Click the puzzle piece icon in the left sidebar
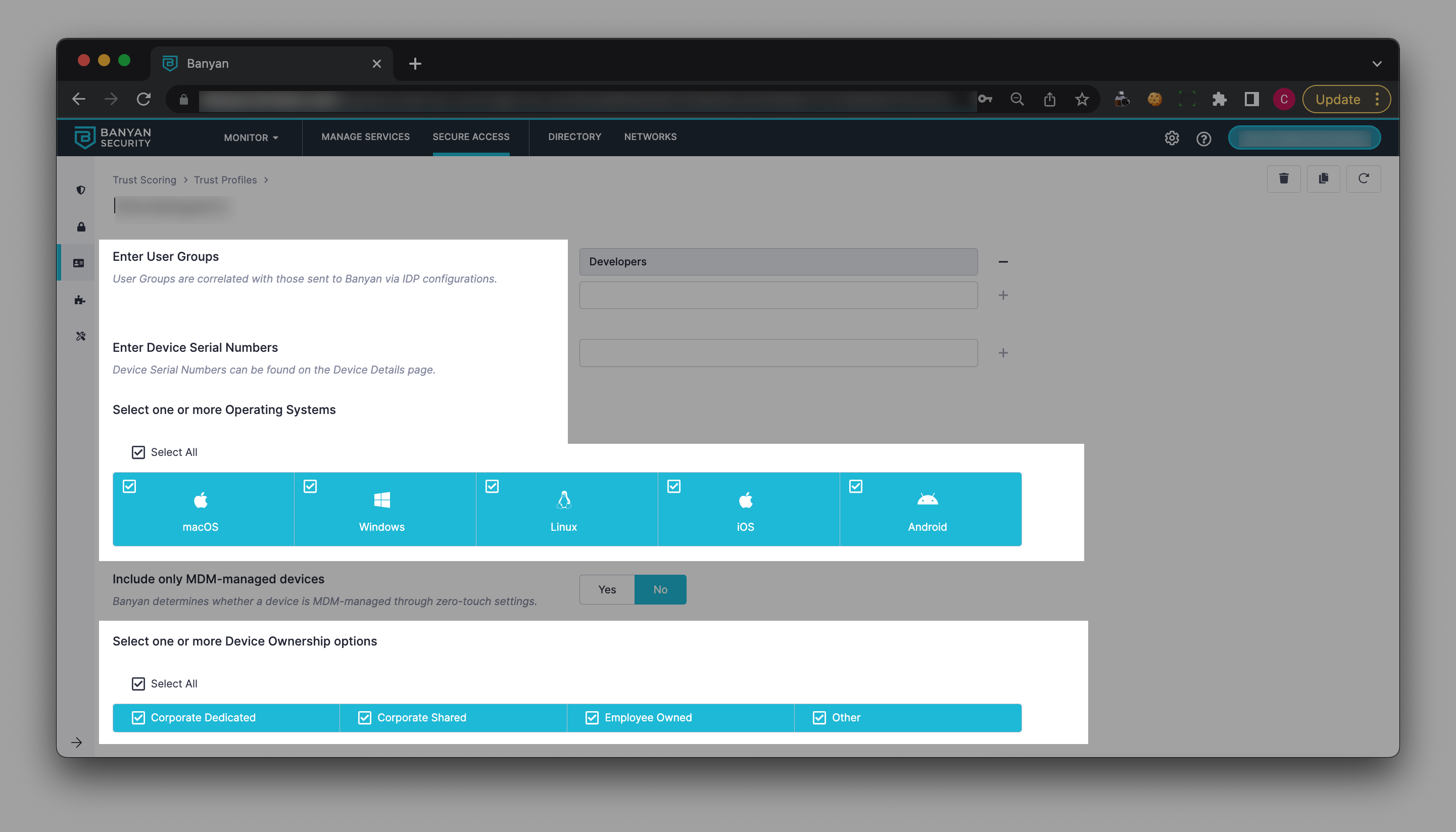Viewport: 1456px width, 832px height. coord(80,300)
